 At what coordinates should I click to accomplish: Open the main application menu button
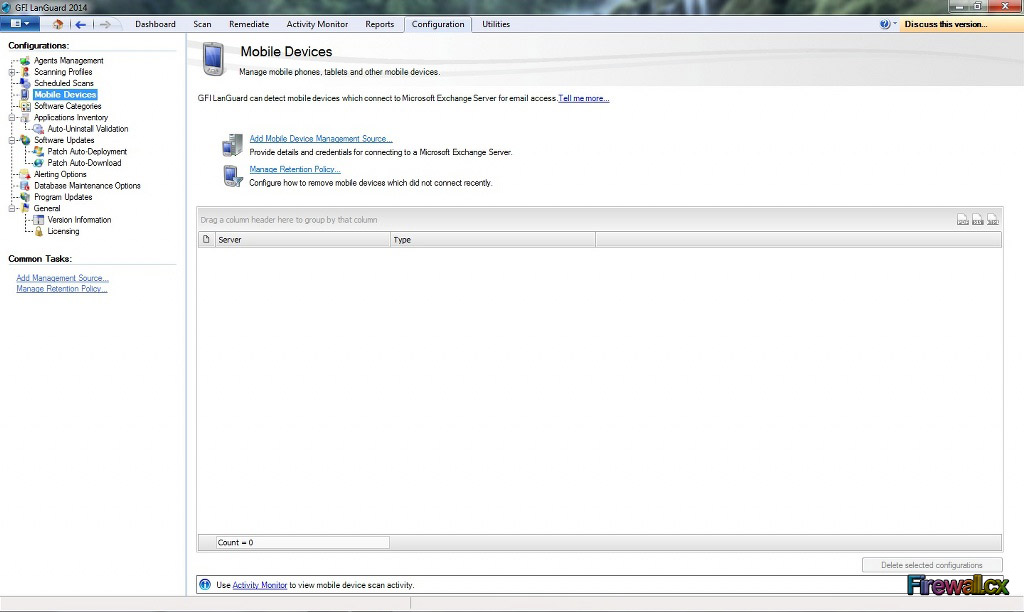(x=20, y=24)
